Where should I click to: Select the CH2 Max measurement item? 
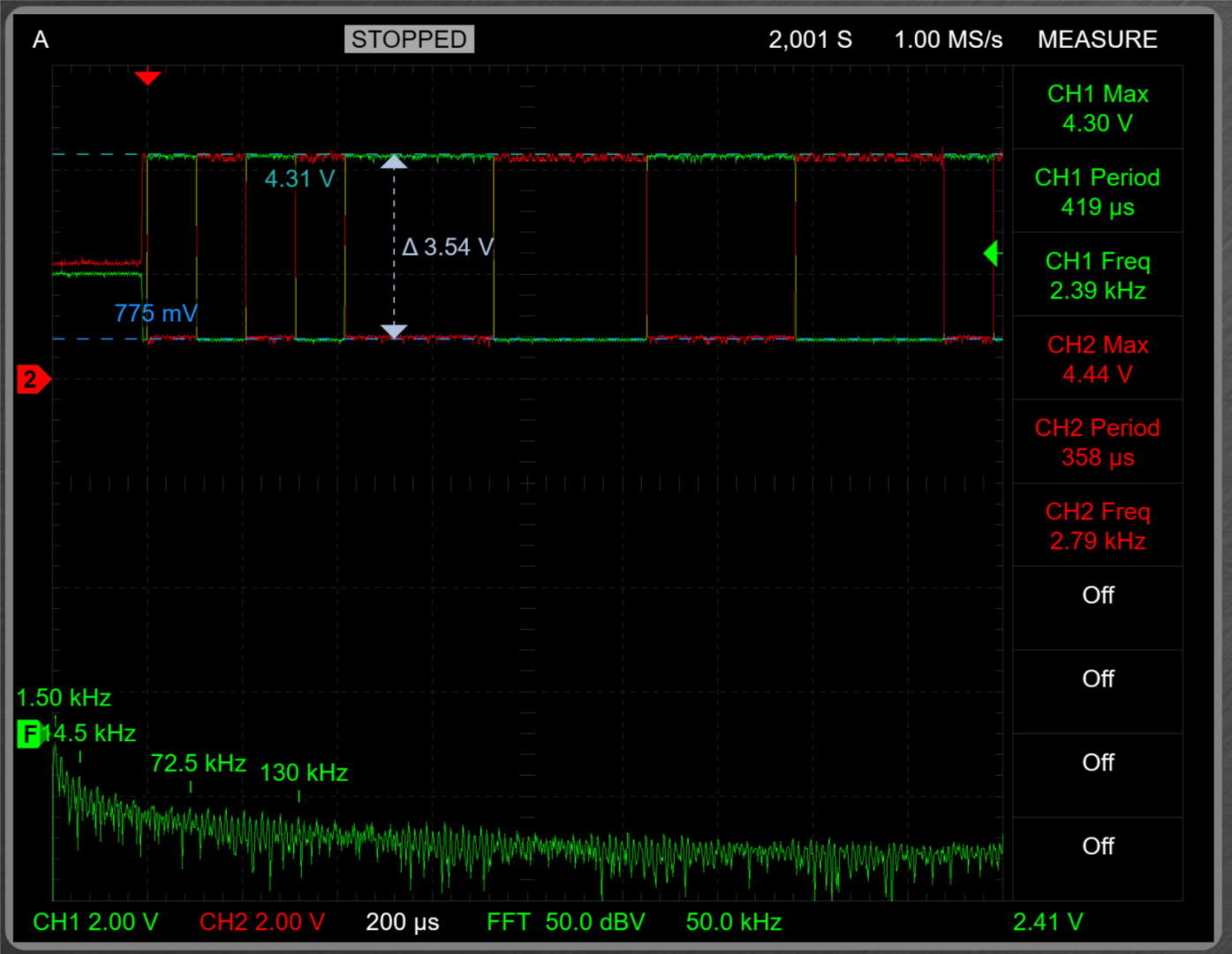click(1098, 360)
